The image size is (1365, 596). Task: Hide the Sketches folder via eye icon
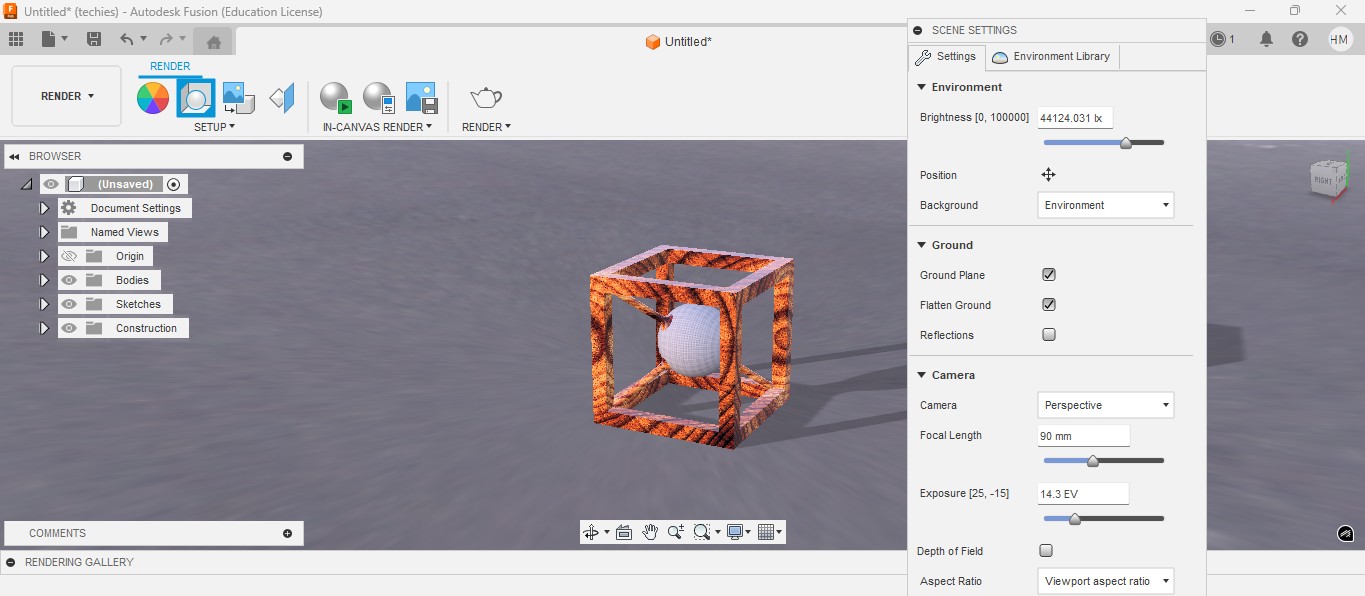[x=69, y=304]
